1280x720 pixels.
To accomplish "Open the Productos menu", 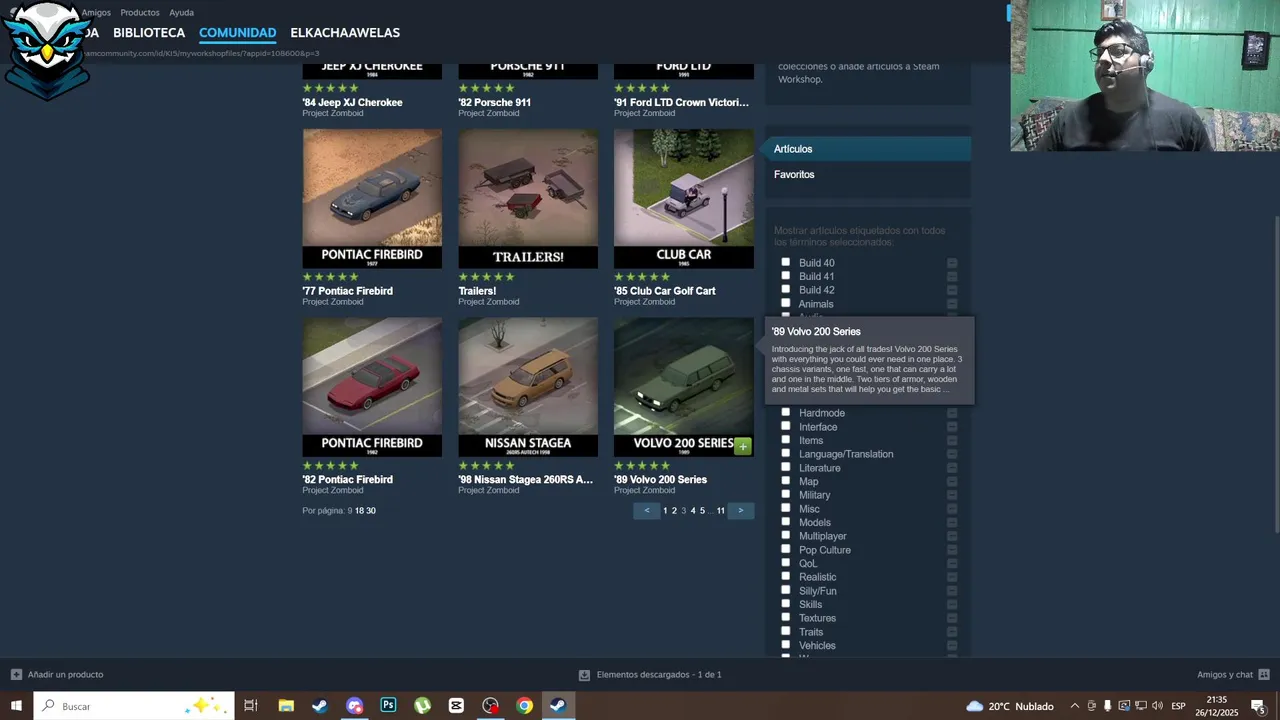I will [x=140, y=12].
